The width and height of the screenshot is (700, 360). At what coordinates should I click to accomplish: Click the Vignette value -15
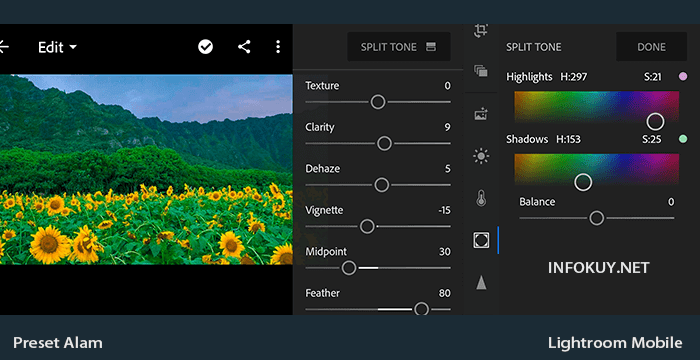444,210
